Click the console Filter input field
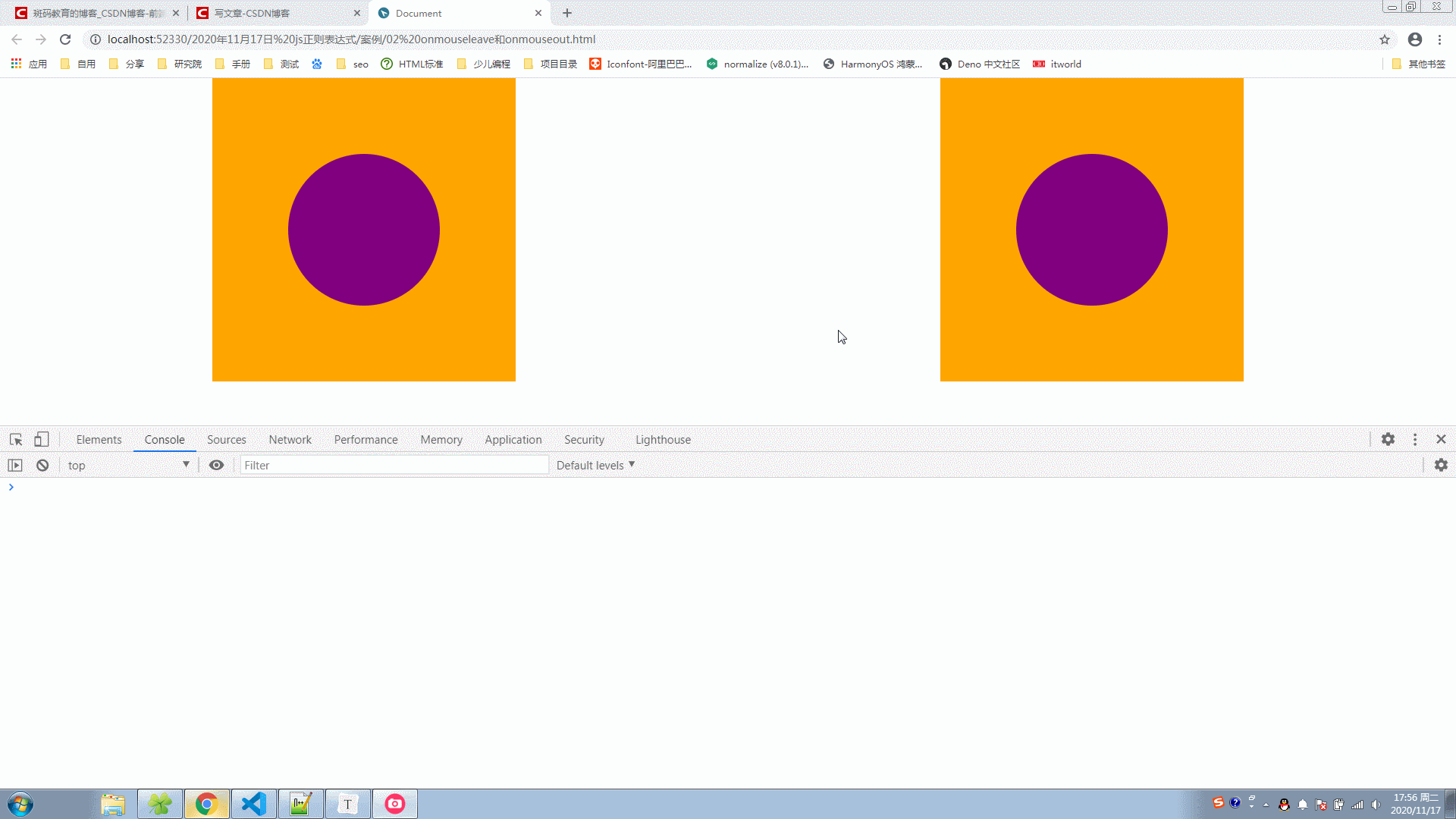1456x819 pixels. tap(394, 466)
